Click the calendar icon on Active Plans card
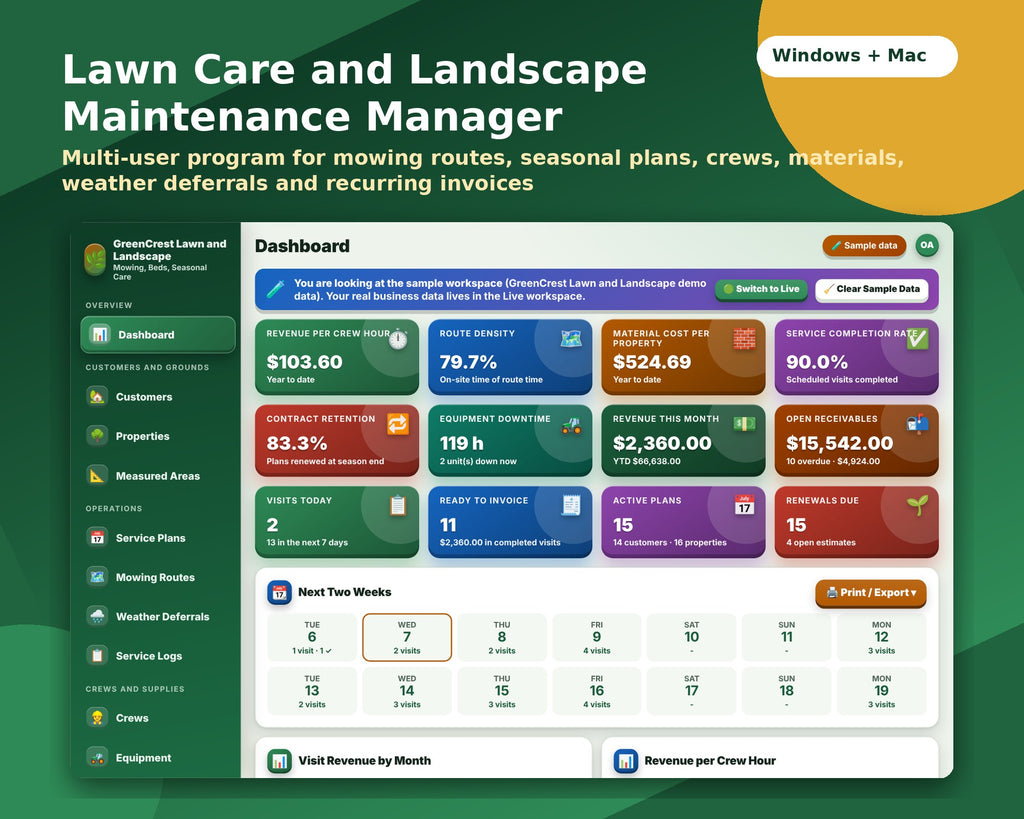 744,505
